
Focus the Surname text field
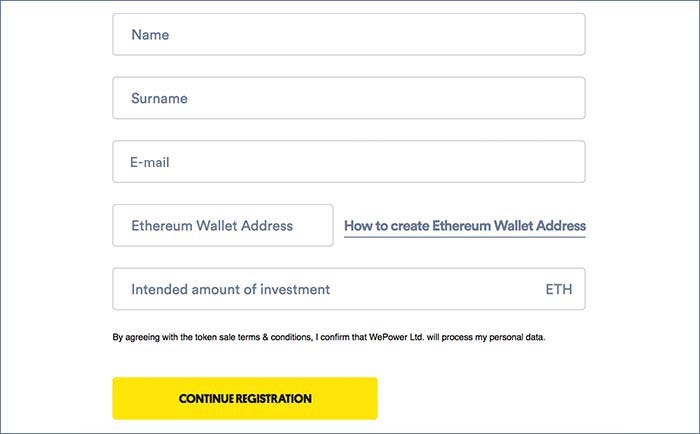pyautogui.click(x=348, y=99)
